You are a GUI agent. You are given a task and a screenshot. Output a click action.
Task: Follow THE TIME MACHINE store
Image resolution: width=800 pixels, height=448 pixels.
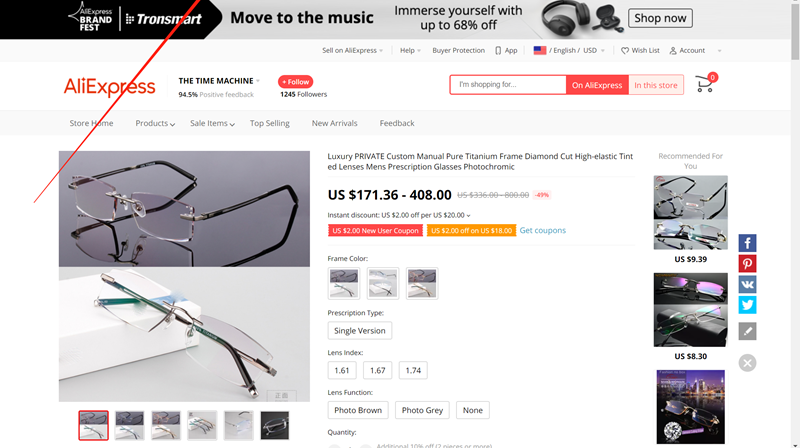click(295, 82)
